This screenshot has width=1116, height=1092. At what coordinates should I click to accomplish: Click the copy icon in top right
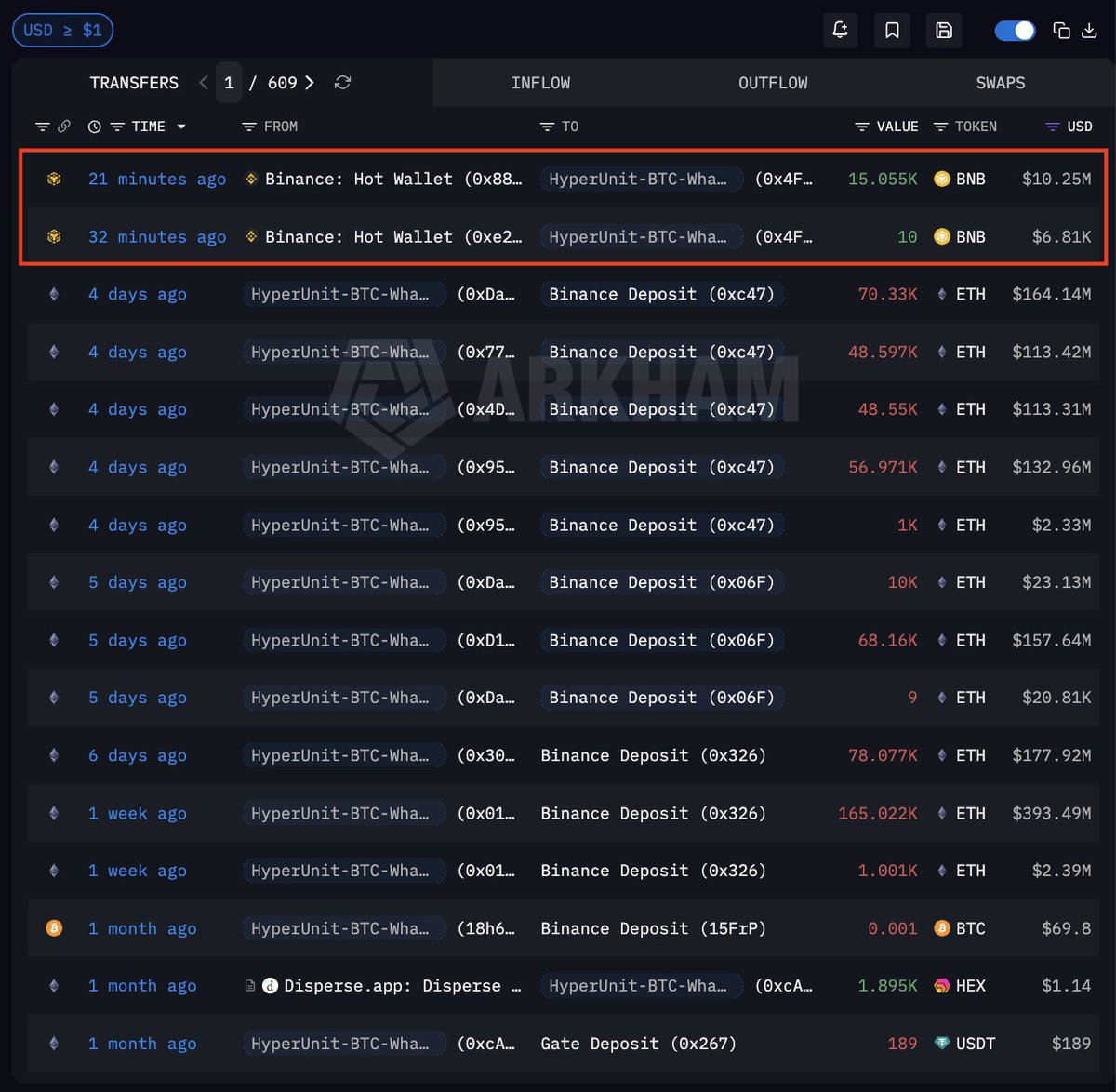(x=1061, y=31)
